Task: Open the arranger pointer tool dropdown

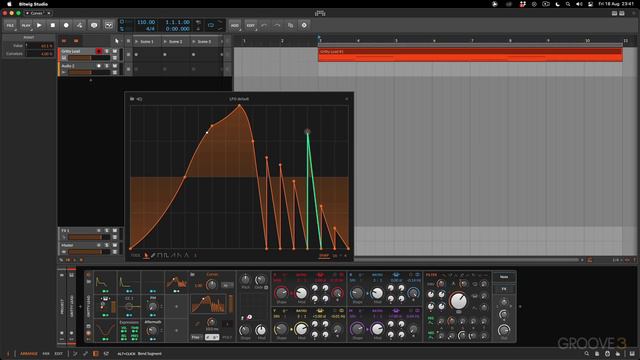Action: coord(117,41)
